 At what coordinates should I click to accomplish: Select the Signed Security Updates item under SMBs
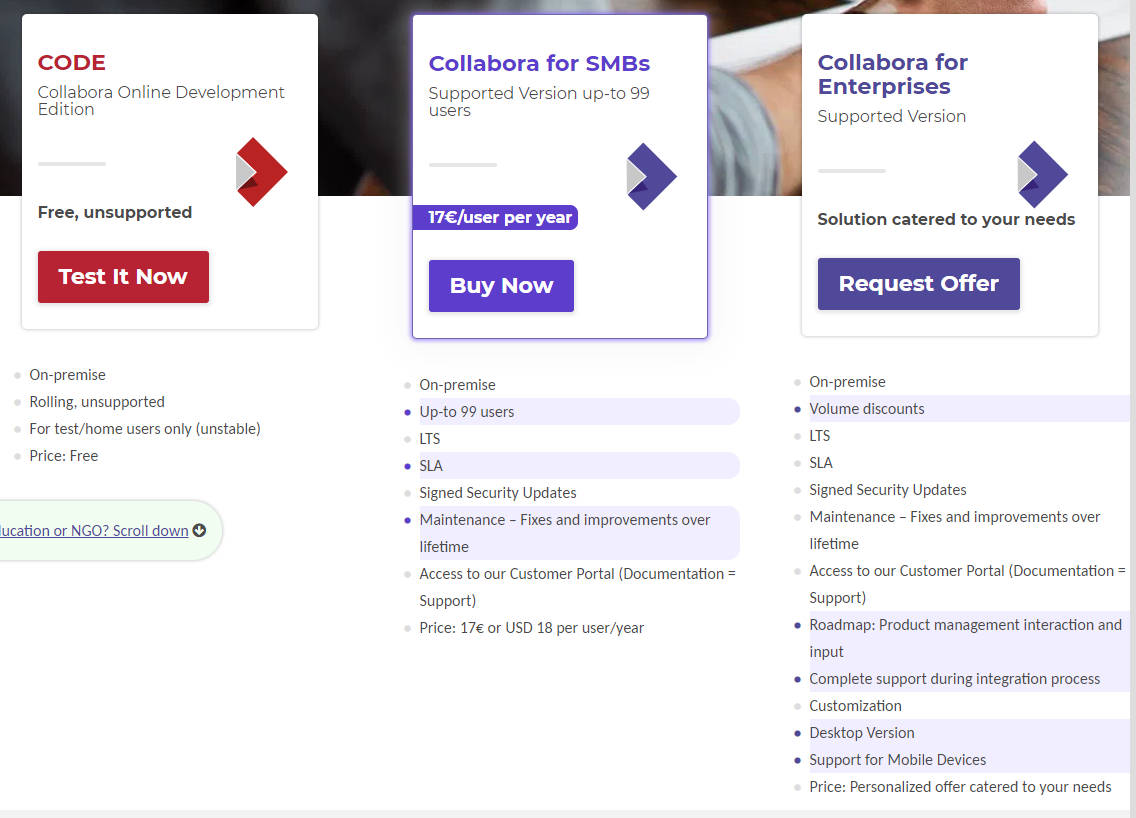pyautogui.click(x=498, y=492)
